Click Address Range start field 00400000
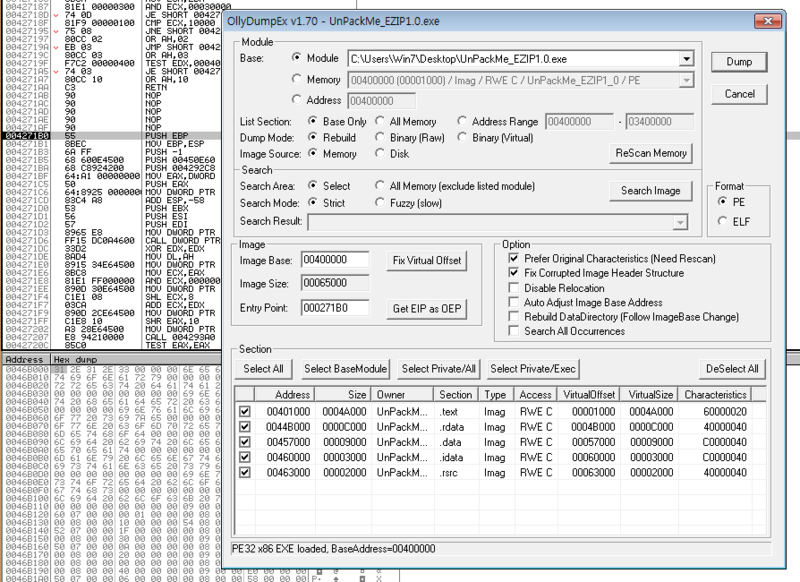 pyautogui.click(x=579, y=122)
